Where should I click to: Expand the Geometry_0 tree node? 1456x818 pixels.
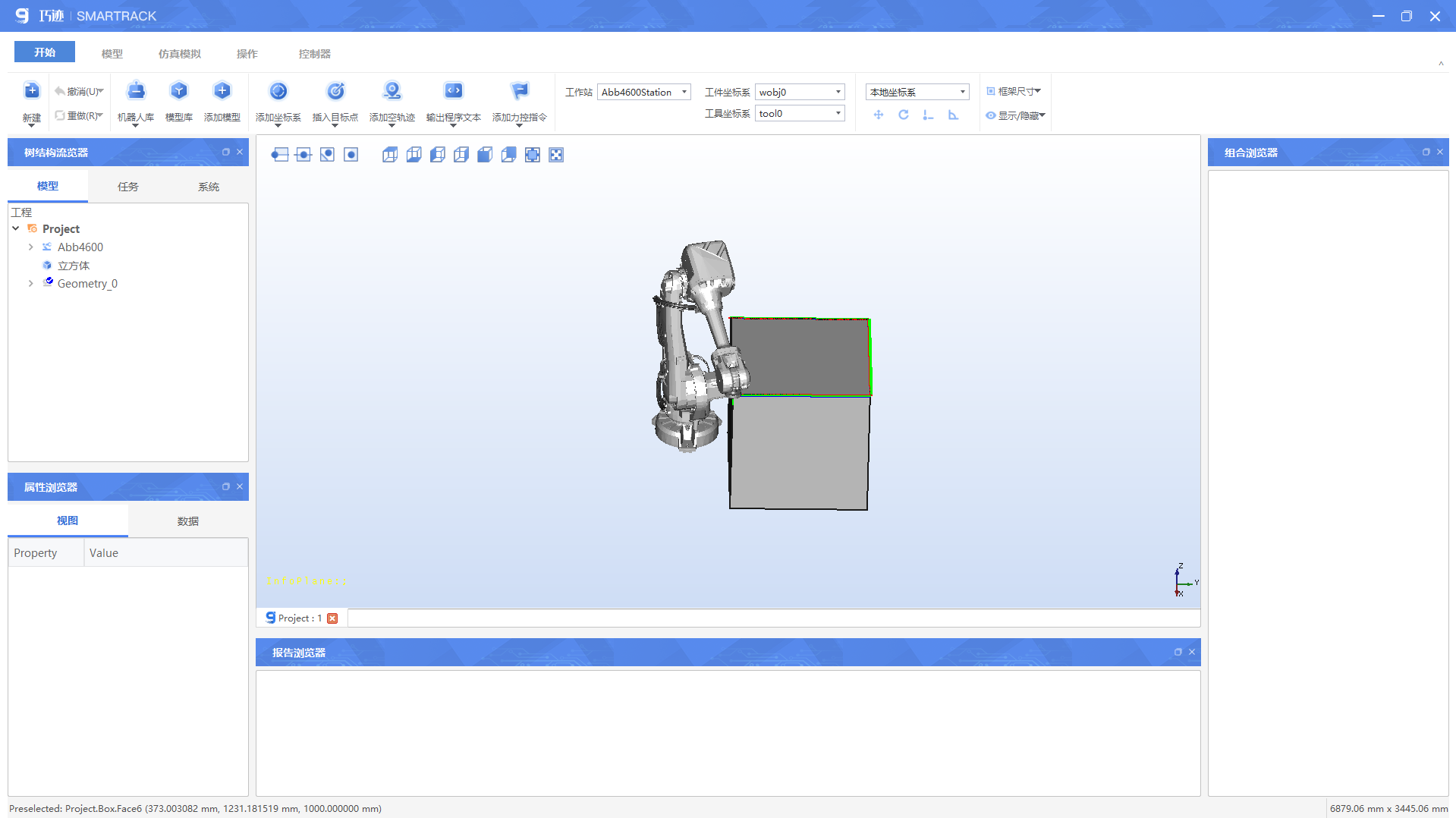(x=30, y=283)
